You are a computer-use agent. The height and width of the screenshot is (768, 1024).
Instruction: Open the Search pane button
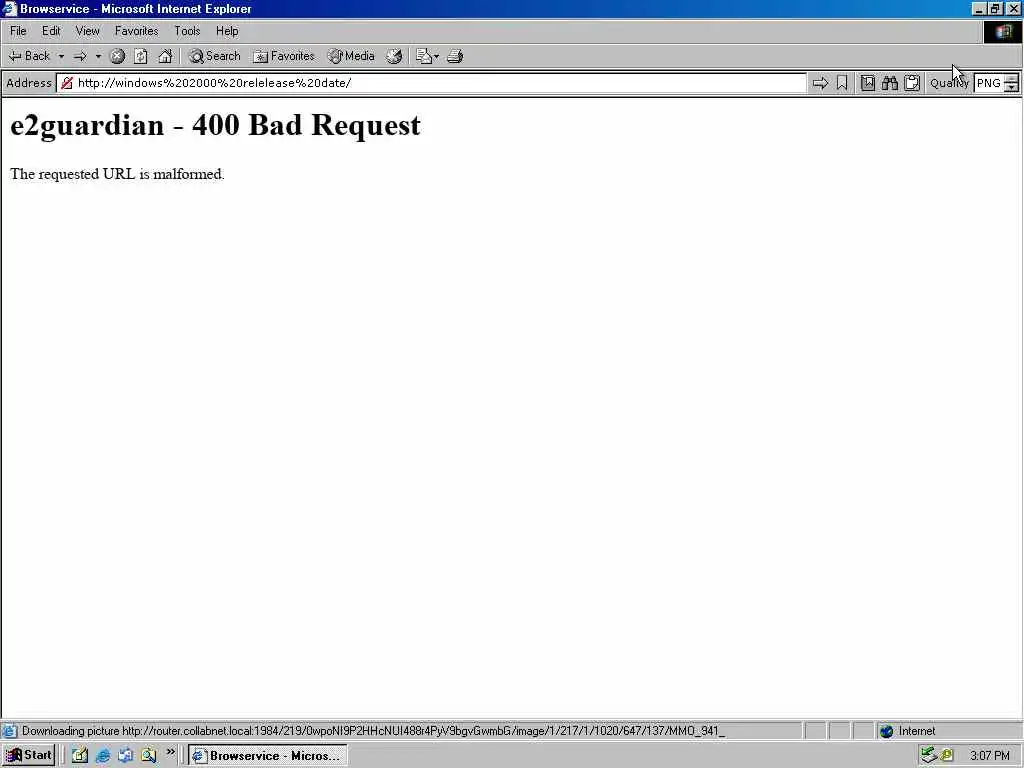click(x=214, y=56)
